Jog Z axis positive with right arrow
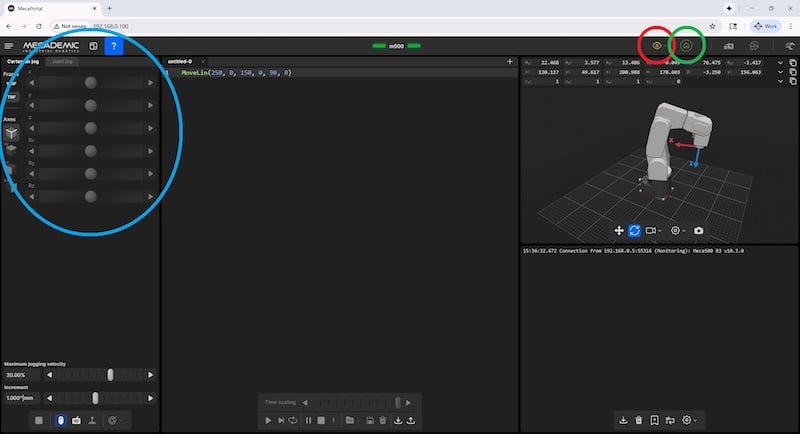800x434 pixels. coord(151,128)
